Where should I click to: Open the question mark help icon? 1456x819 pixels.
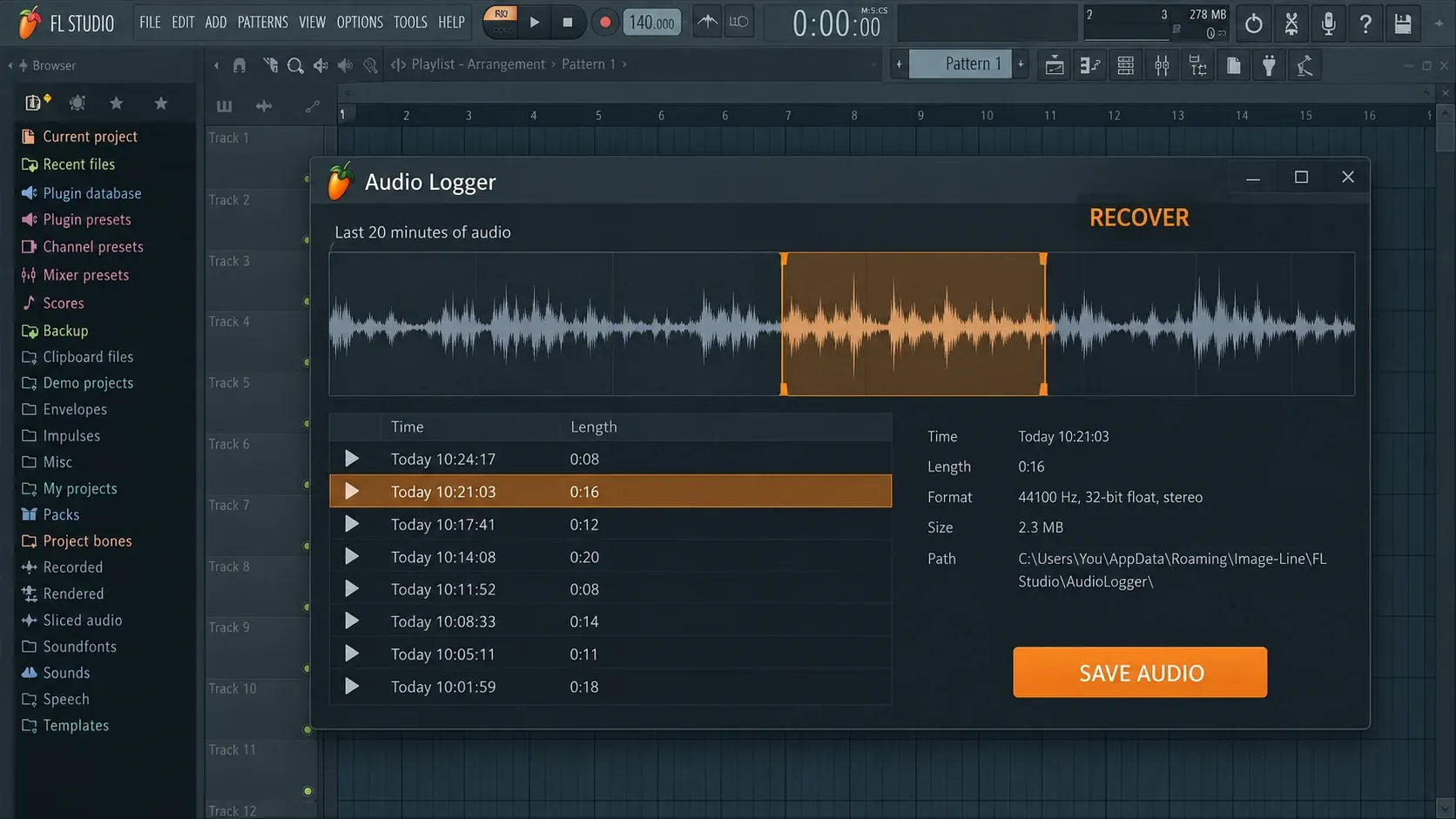(x=1365, y=23)
